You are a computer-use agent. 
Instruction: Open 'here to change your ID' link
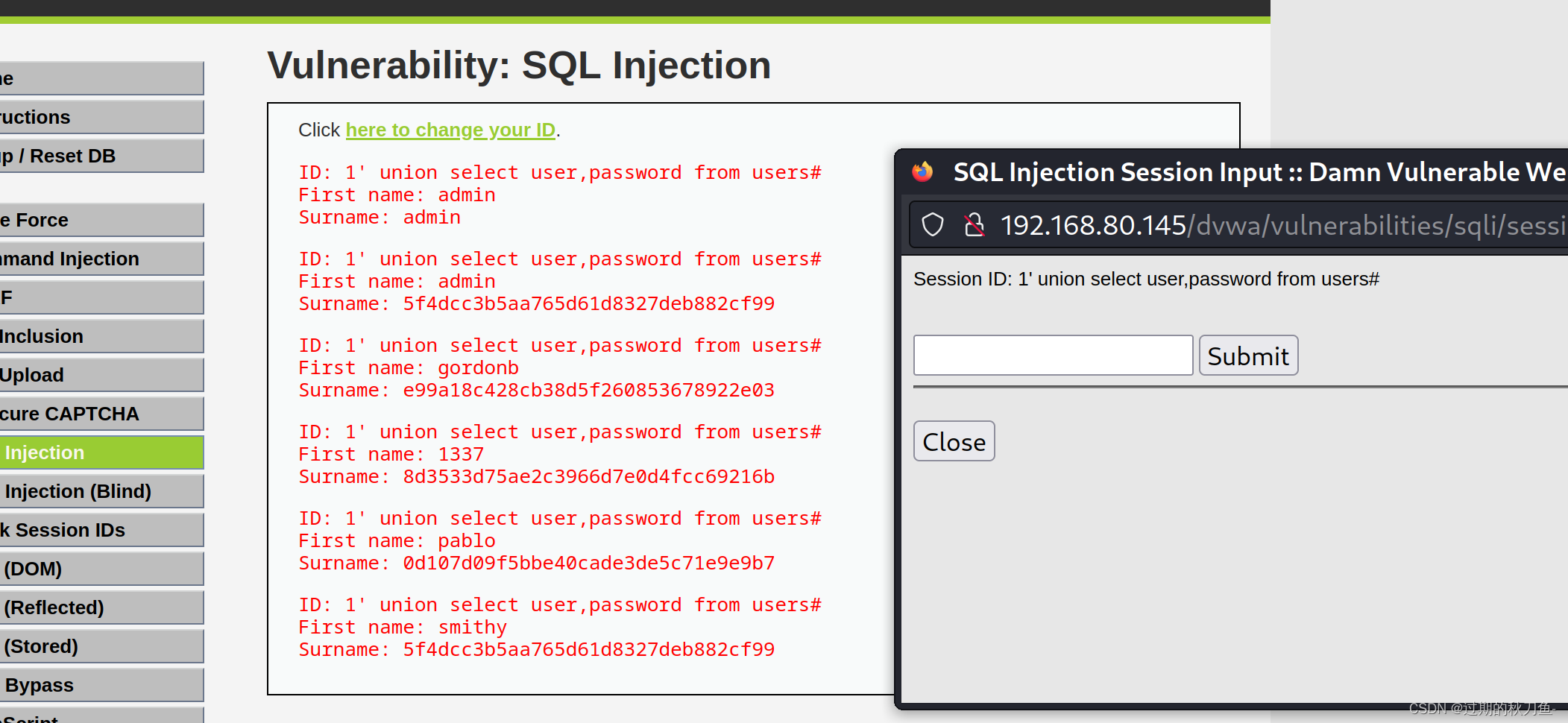coord(450,130)
